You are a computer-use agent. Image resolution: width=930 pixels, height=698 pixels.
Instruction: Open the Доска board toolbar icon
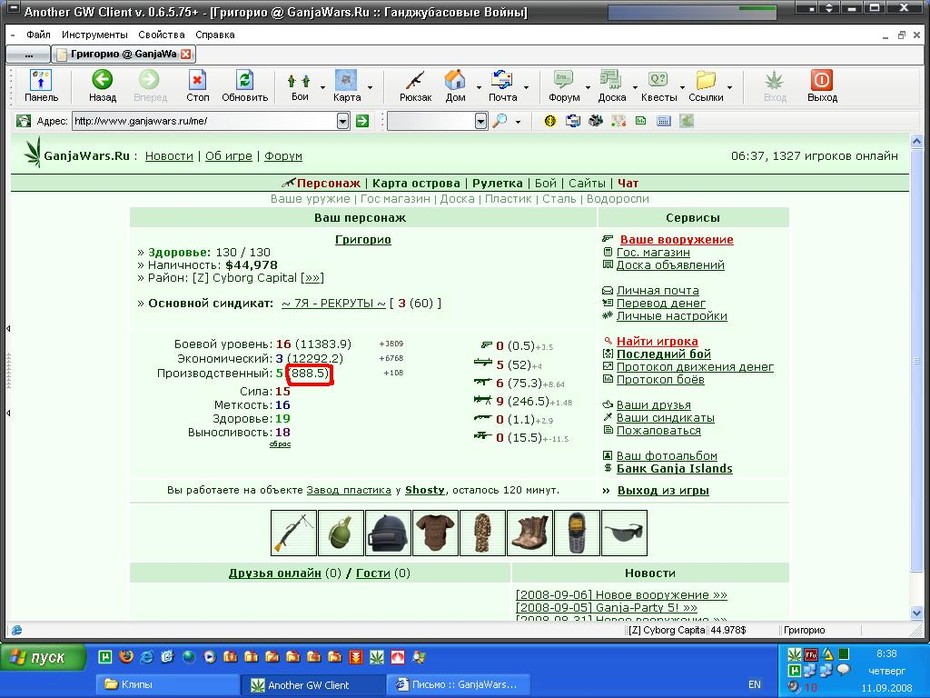point(611,86)
